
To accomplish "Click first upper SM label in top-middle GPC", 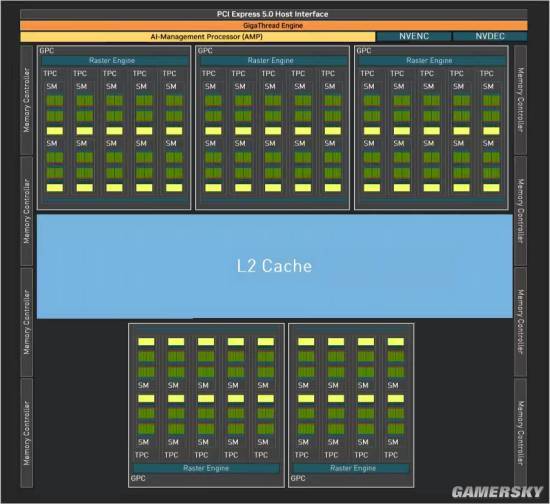I will [210, 87].
